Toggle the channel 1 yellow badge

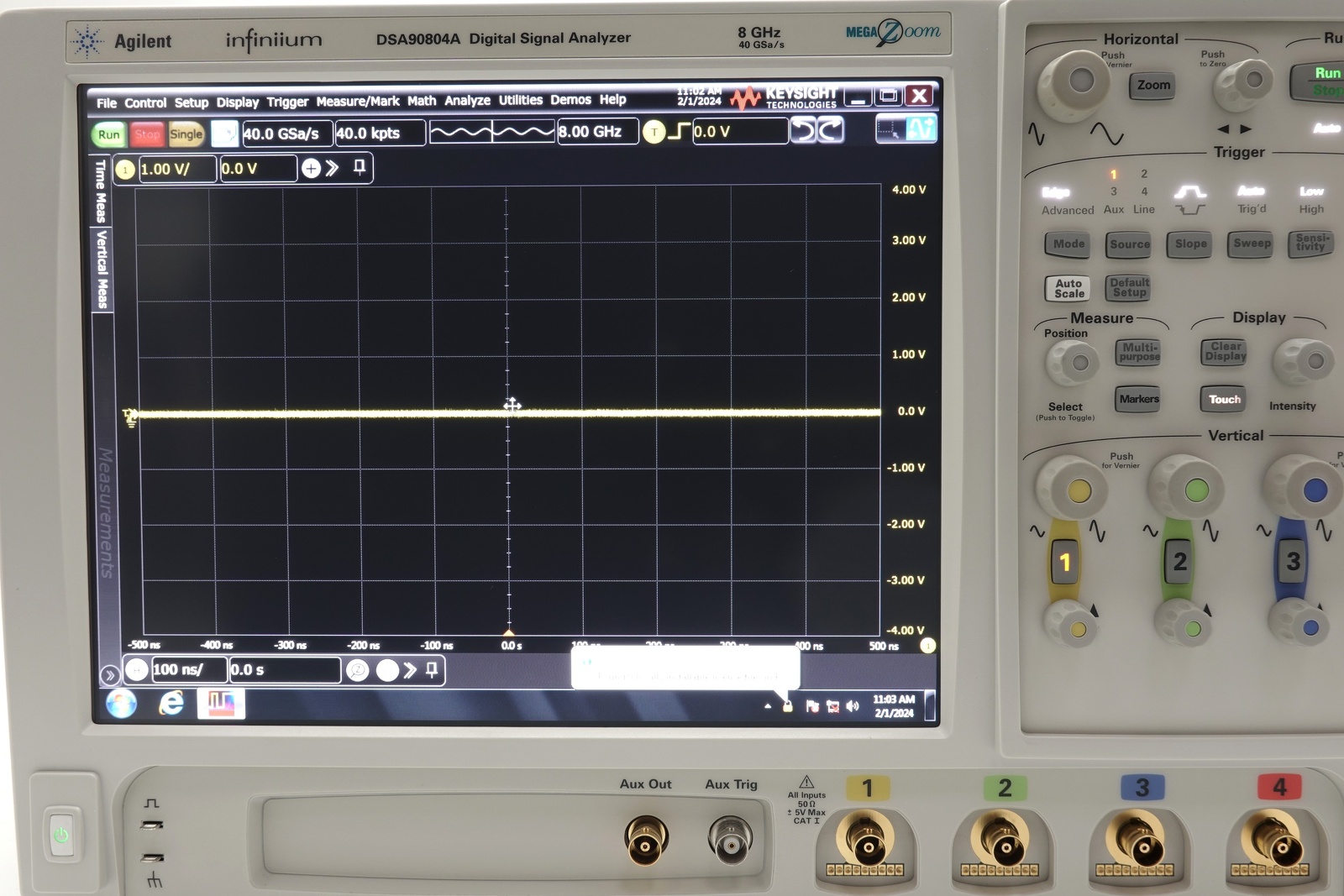click(x=125, y=170)
